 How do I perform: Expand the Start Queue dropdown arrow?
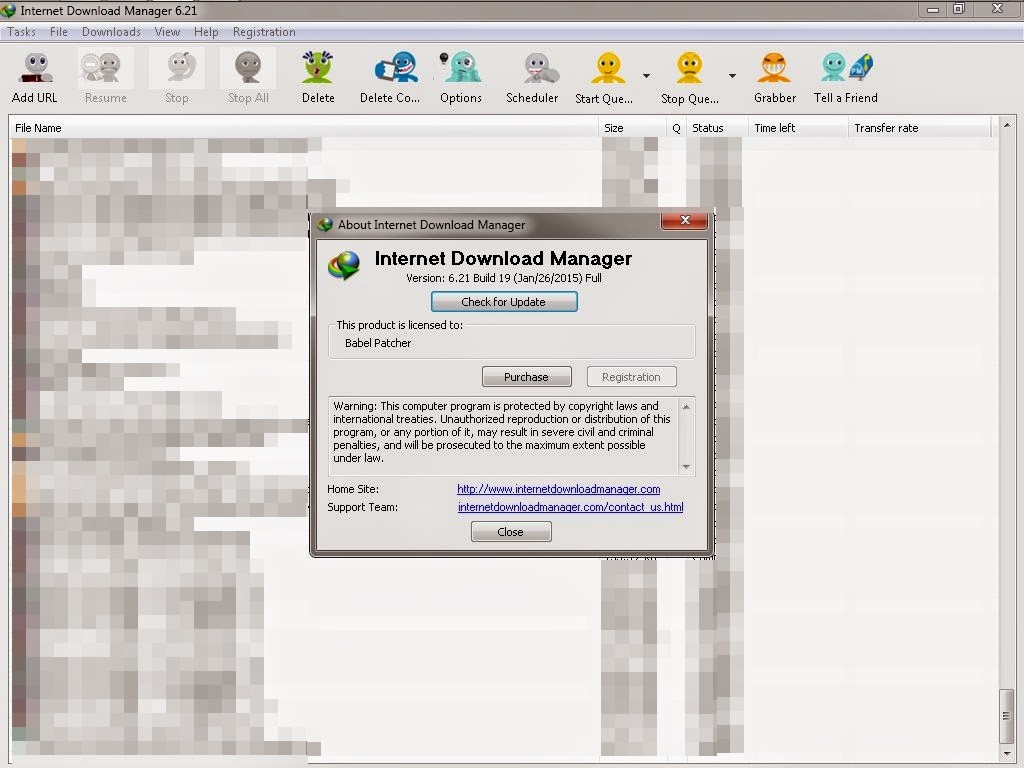click(646, 76)
